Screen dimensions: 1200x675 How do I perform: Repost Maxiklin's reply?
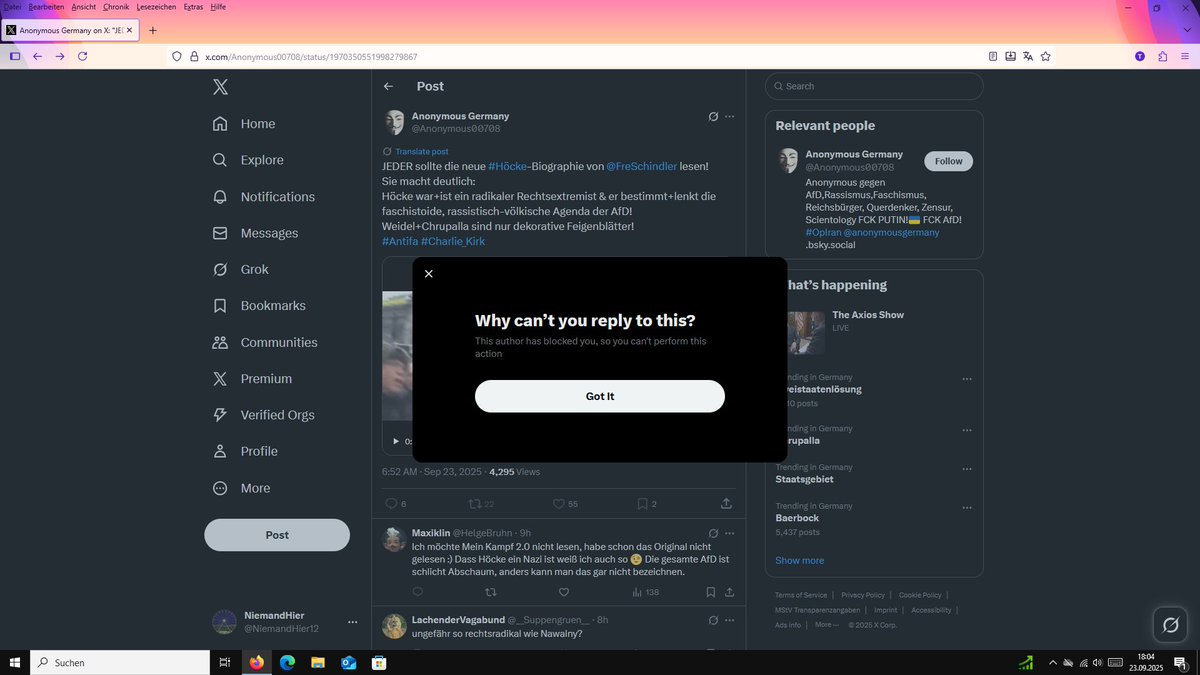[x=491, y=592]
